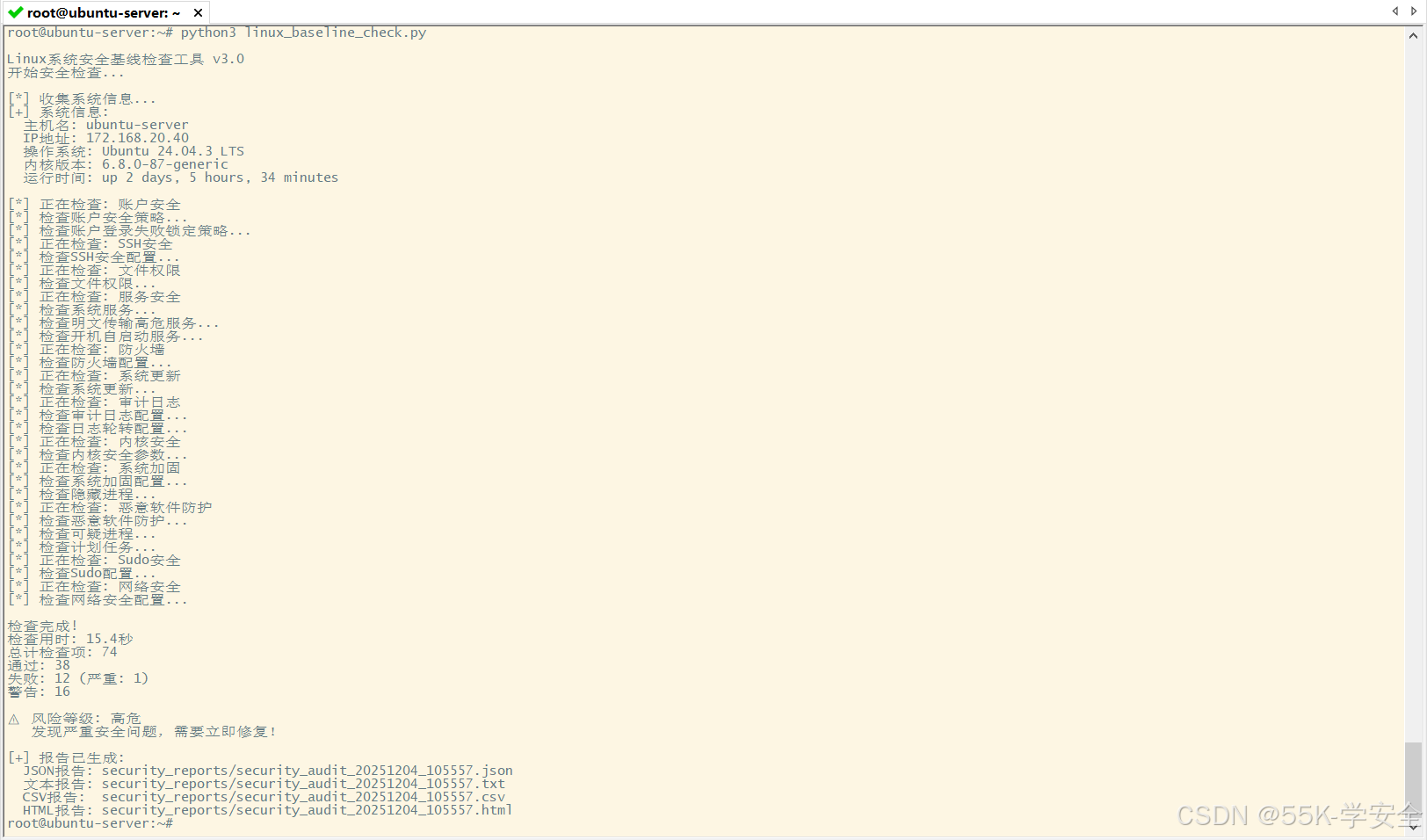Image resolution: width=1427 pixels, height=840 pixels.
Task: Navigate to next tab with right arrow
Action: tap(1414, 11)
